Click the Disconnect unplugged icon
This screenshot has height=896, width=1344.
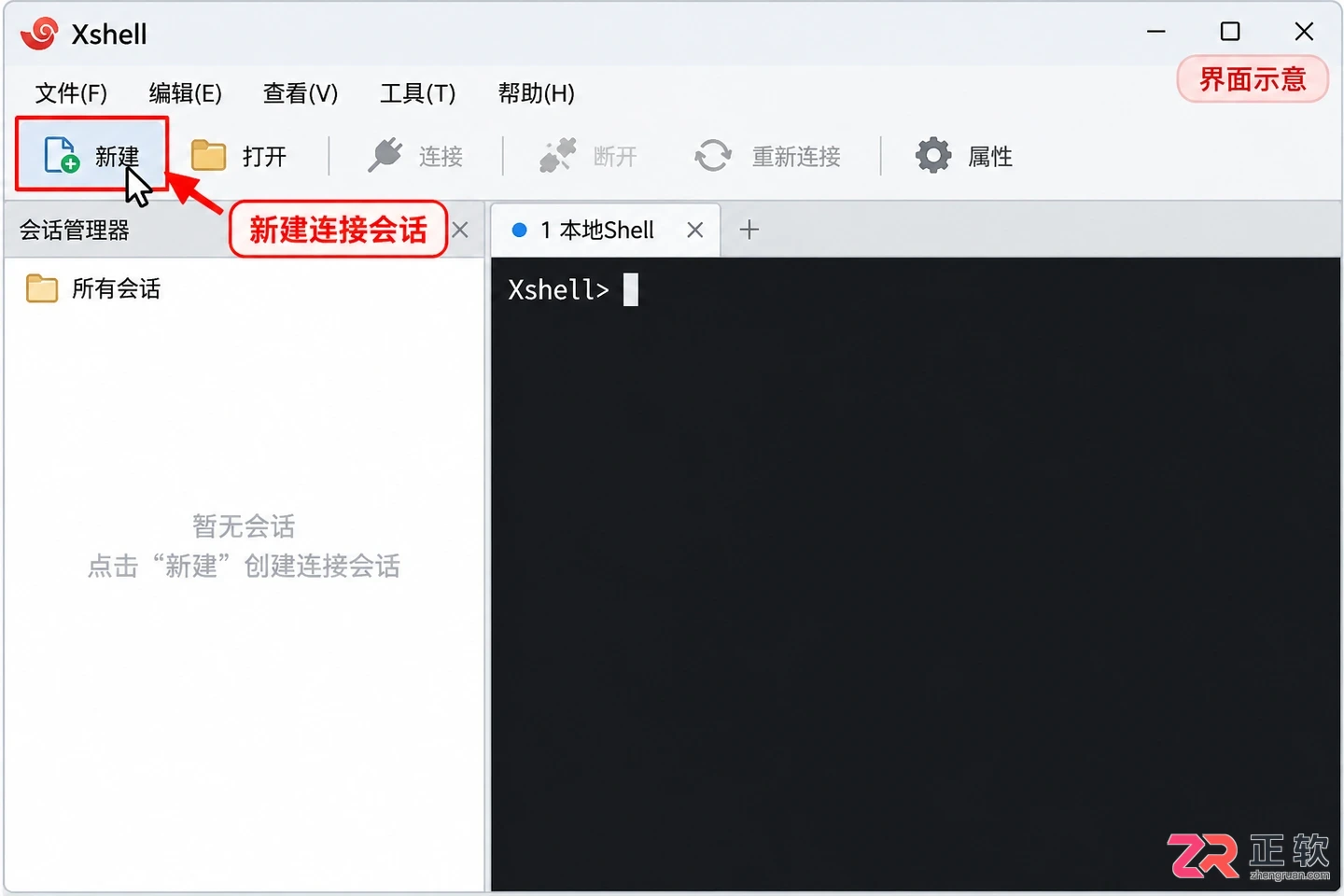[558, 155]
